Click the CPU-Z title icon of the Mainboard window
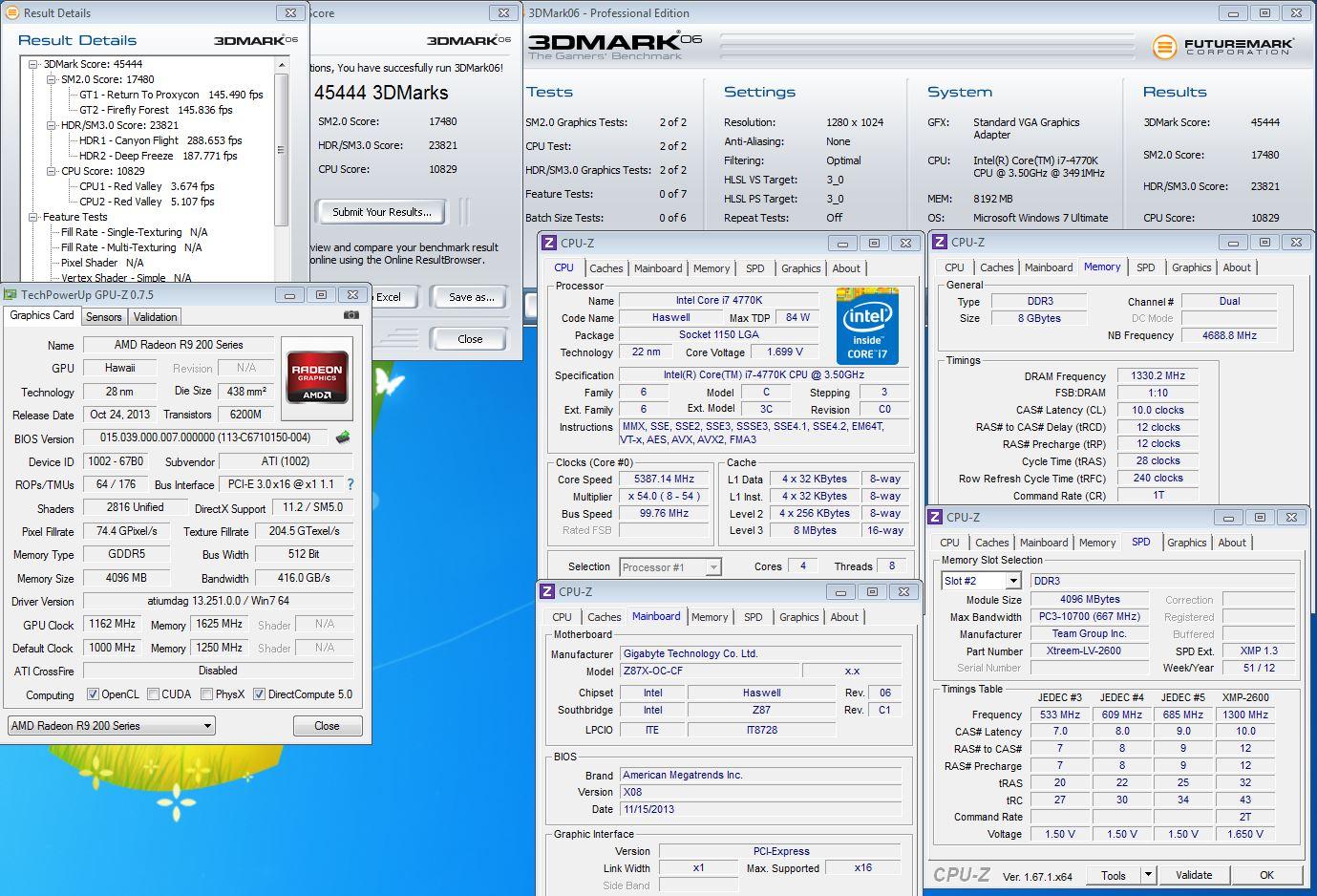1317x896 pixels. coord(547,592)
